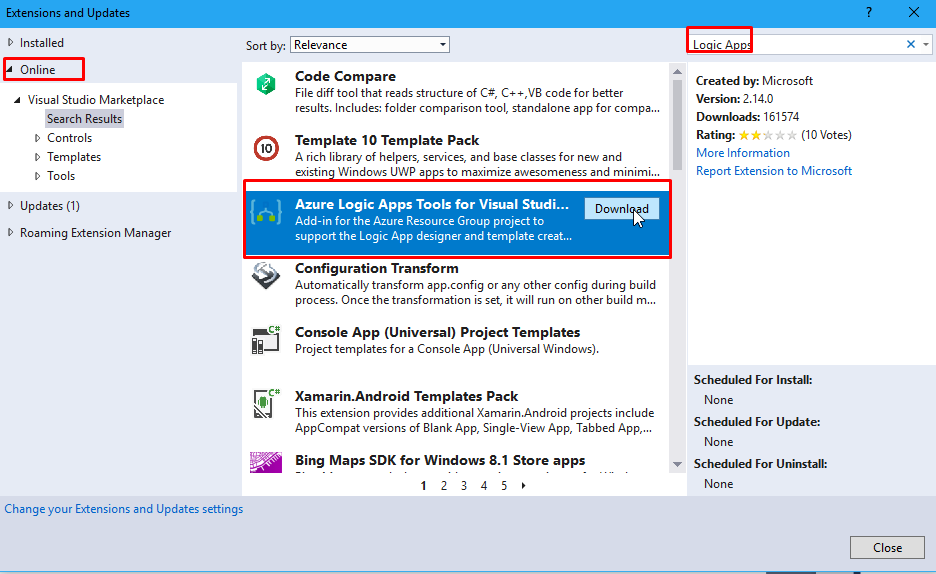Go to results page 3
936x574 pixels.
tap(464, 486)
